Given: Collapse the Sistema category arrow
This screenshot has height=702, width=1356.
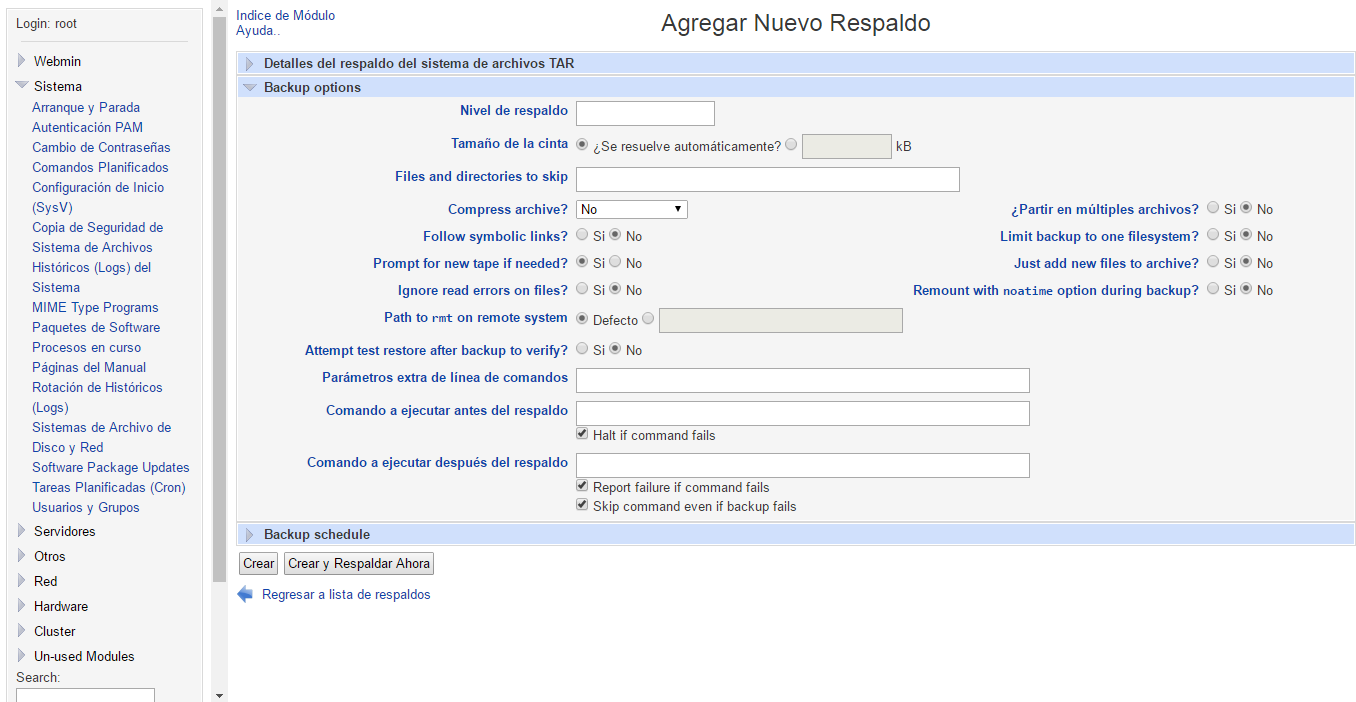Looking at the screenshot, I should (x=21, y=86).
